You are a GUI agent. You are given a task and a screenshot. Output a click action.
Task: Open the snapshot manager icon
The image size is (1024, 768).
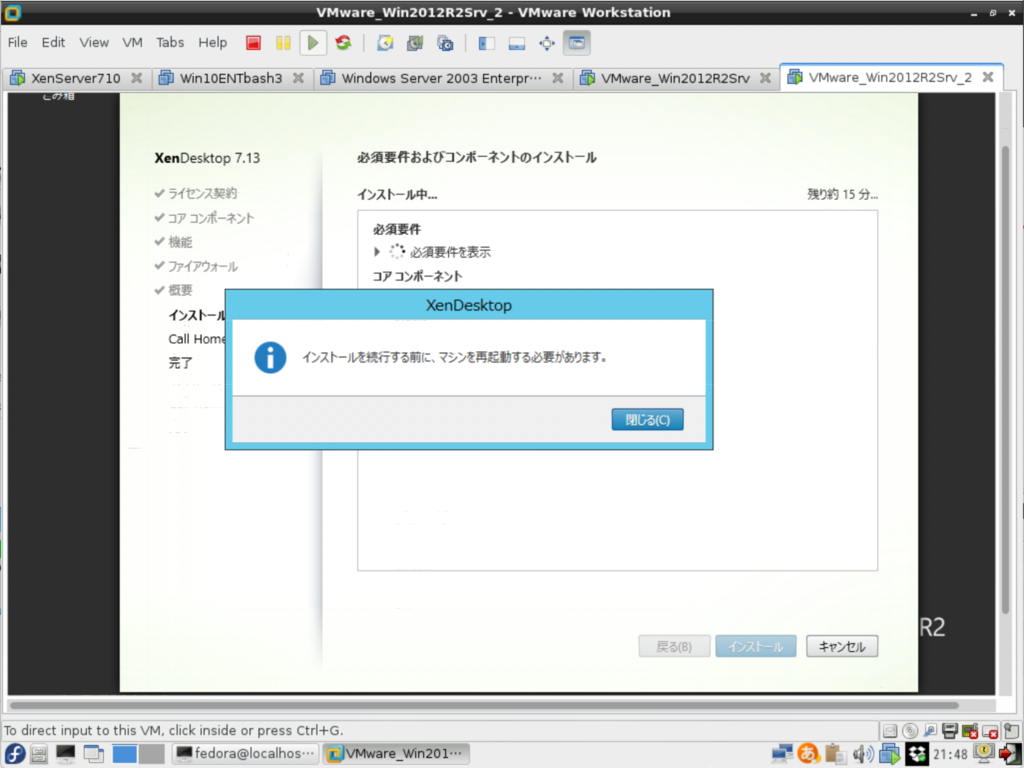(445, 43)
